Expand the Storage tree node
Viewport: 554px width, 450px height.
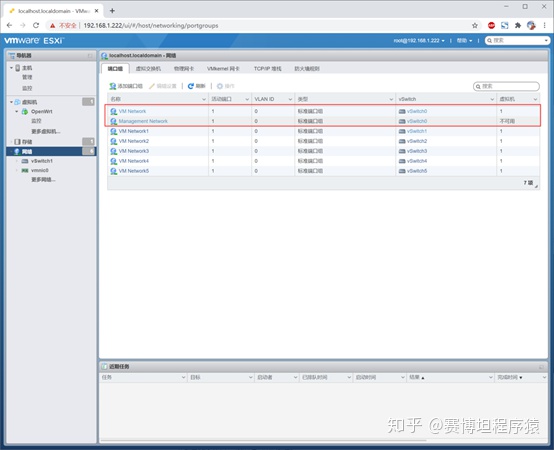[x=11, y=142]
